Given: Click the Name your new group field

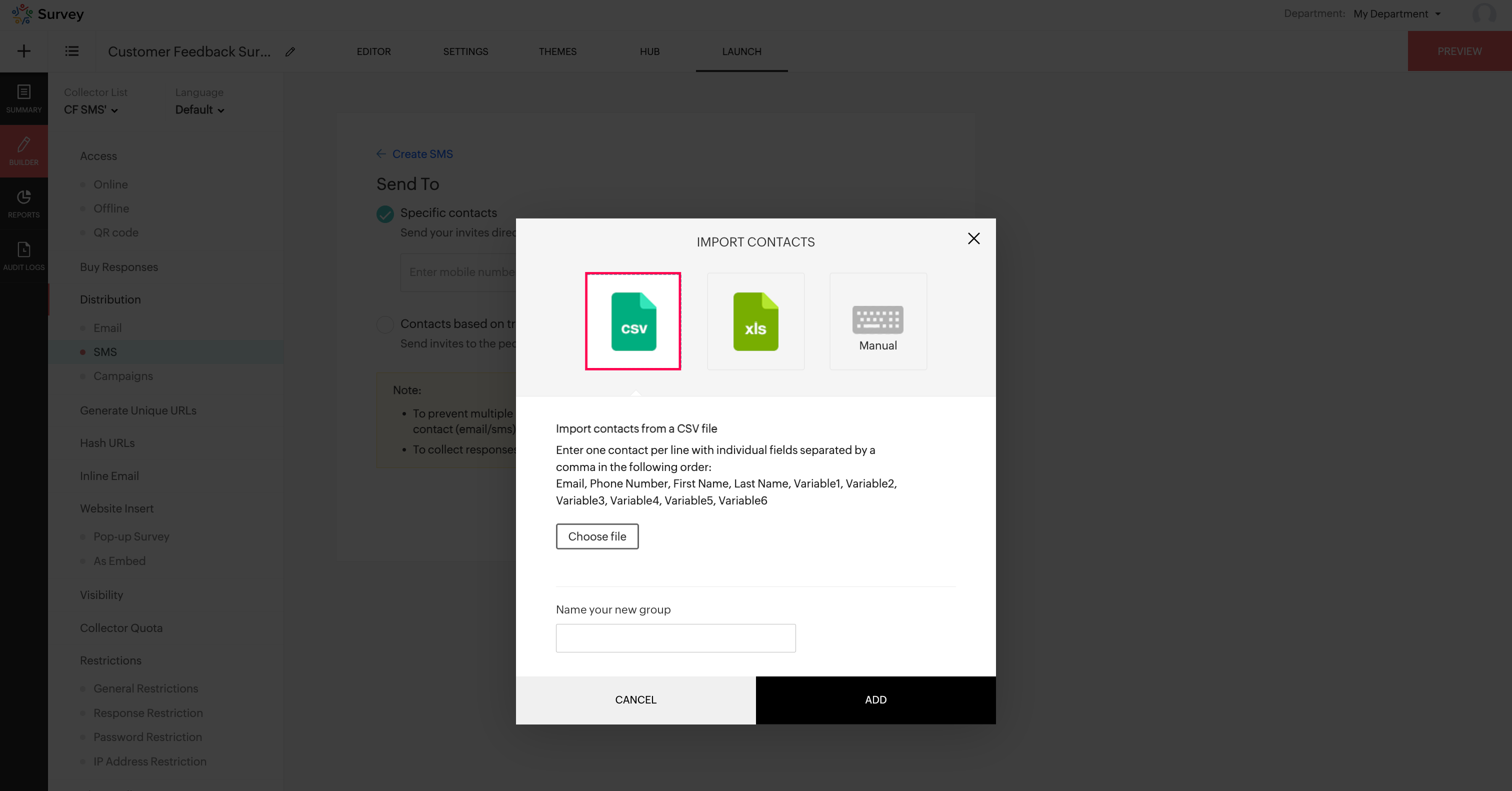Looking at the screenshot, I should [675, 638].
